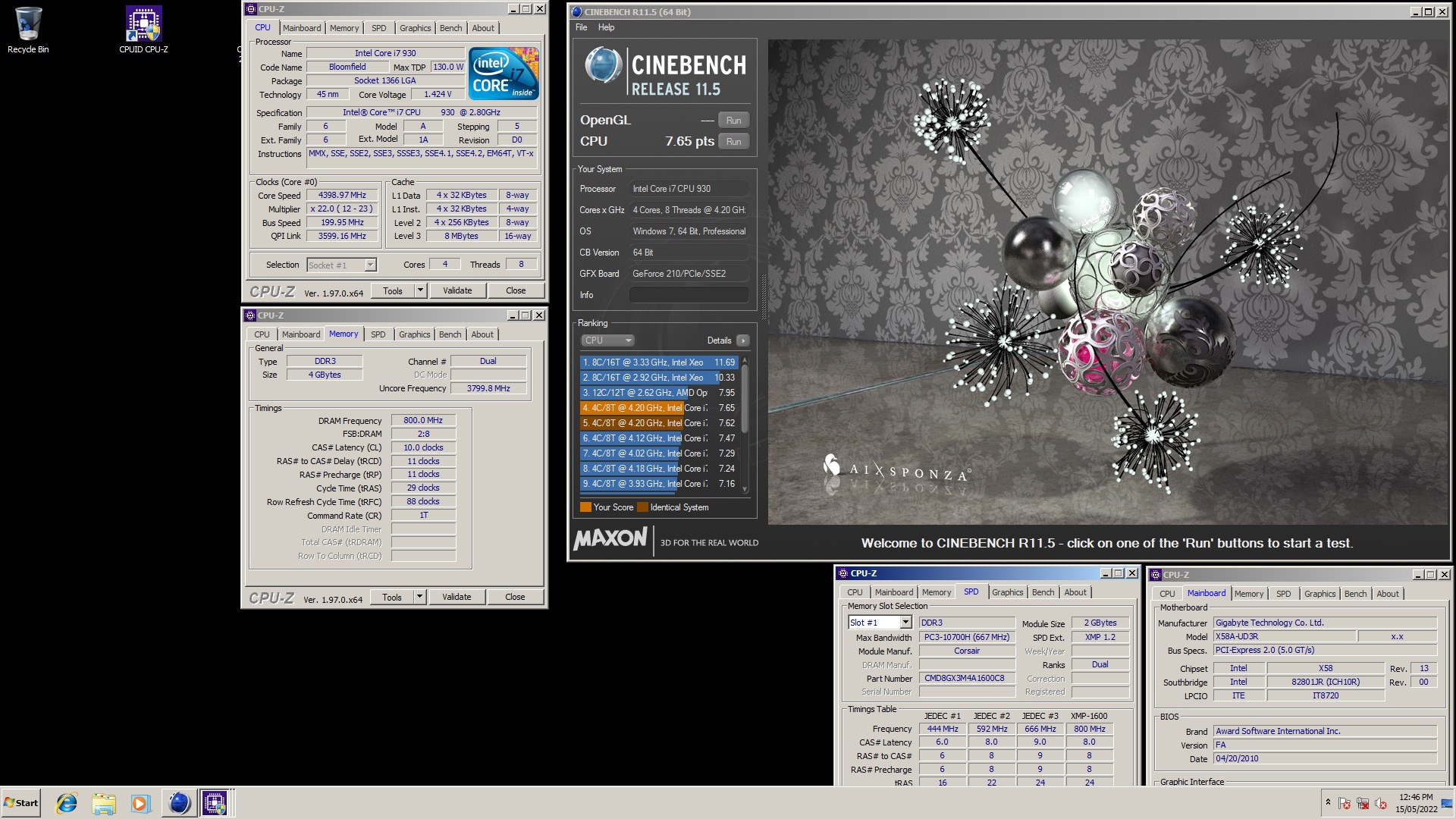Open Internet Explorer from the taskbar
Viewport: 1456px width, 819px height.
click(x=67, y=803)
